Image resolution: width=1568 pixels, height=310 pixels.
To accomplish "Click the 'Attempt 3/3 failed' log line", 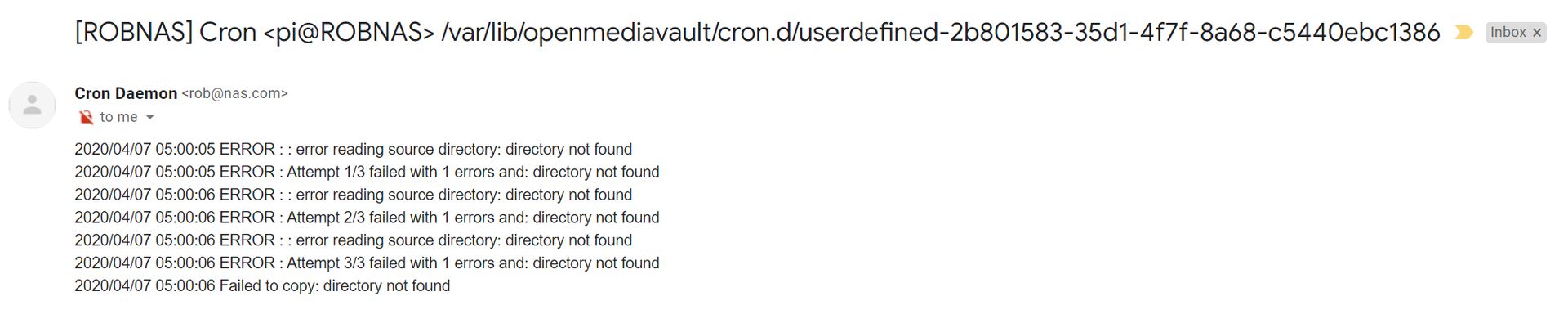I will pyautogui.click(x=367, y=263).
